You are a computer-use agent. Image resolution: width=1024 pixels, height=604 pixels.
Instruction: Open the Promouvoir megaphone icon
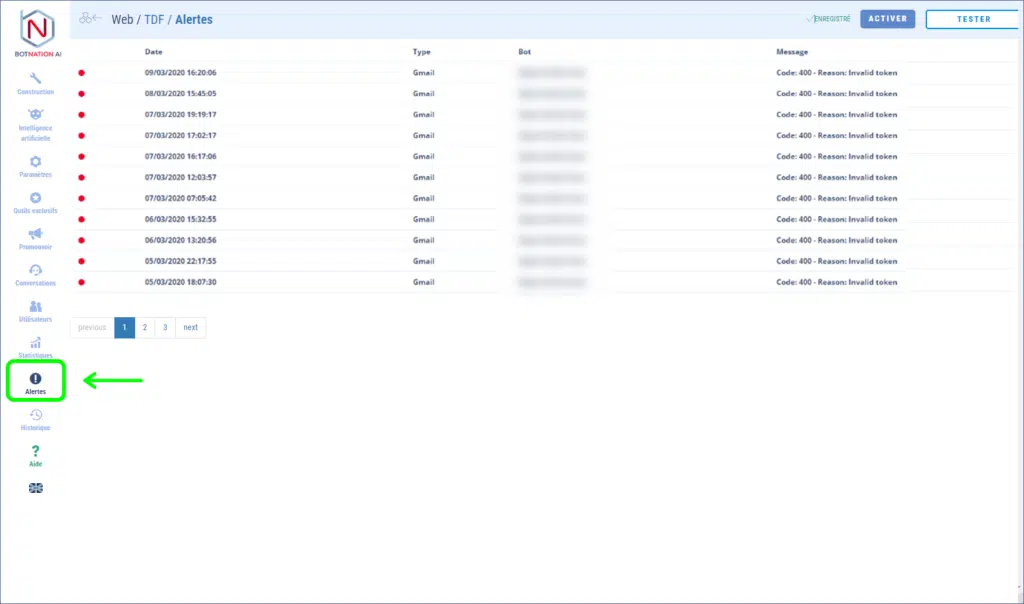point(36,233)
